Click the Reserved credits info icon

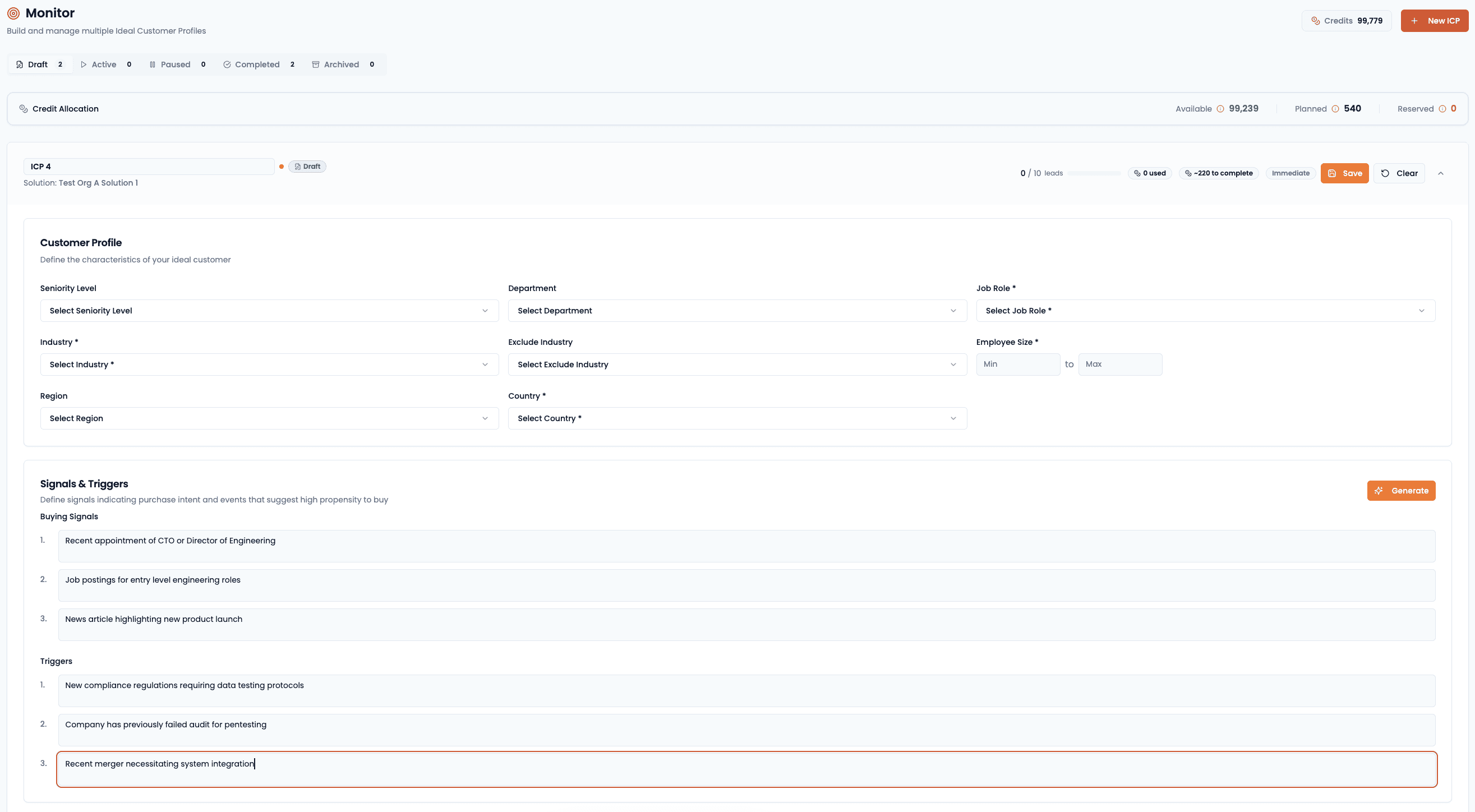pos(1442,109)
